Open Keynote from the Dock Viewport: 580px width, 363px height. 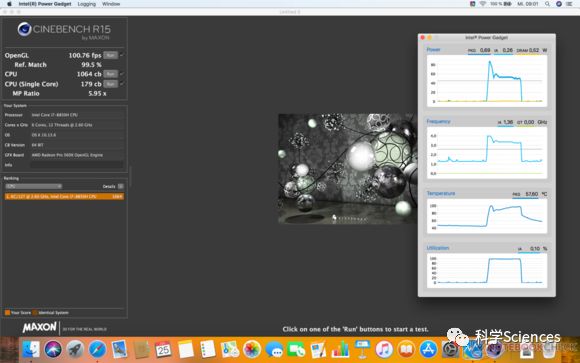362,349
